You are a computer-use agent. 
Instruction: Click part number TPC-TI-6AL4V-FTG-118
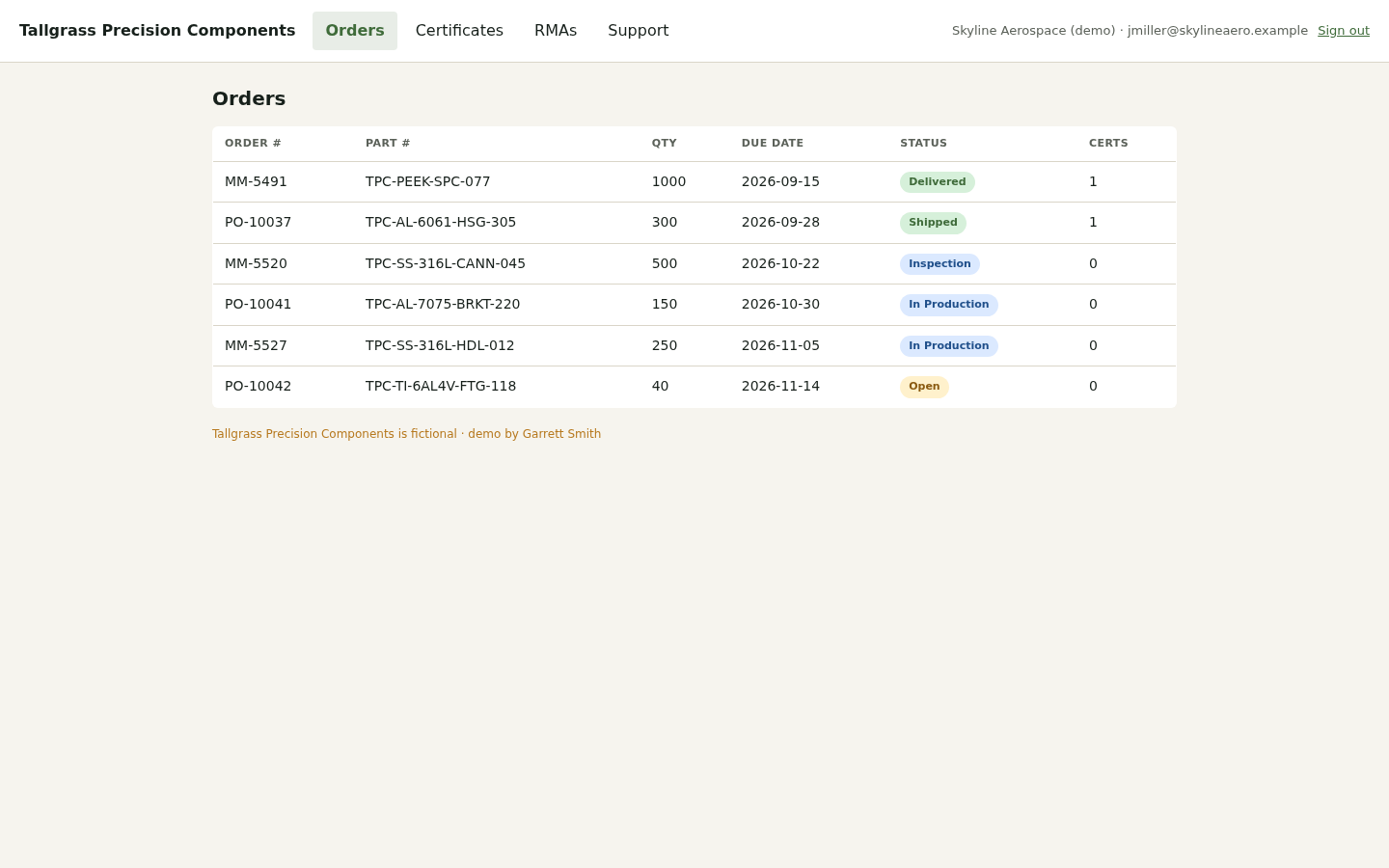(441, 386)
